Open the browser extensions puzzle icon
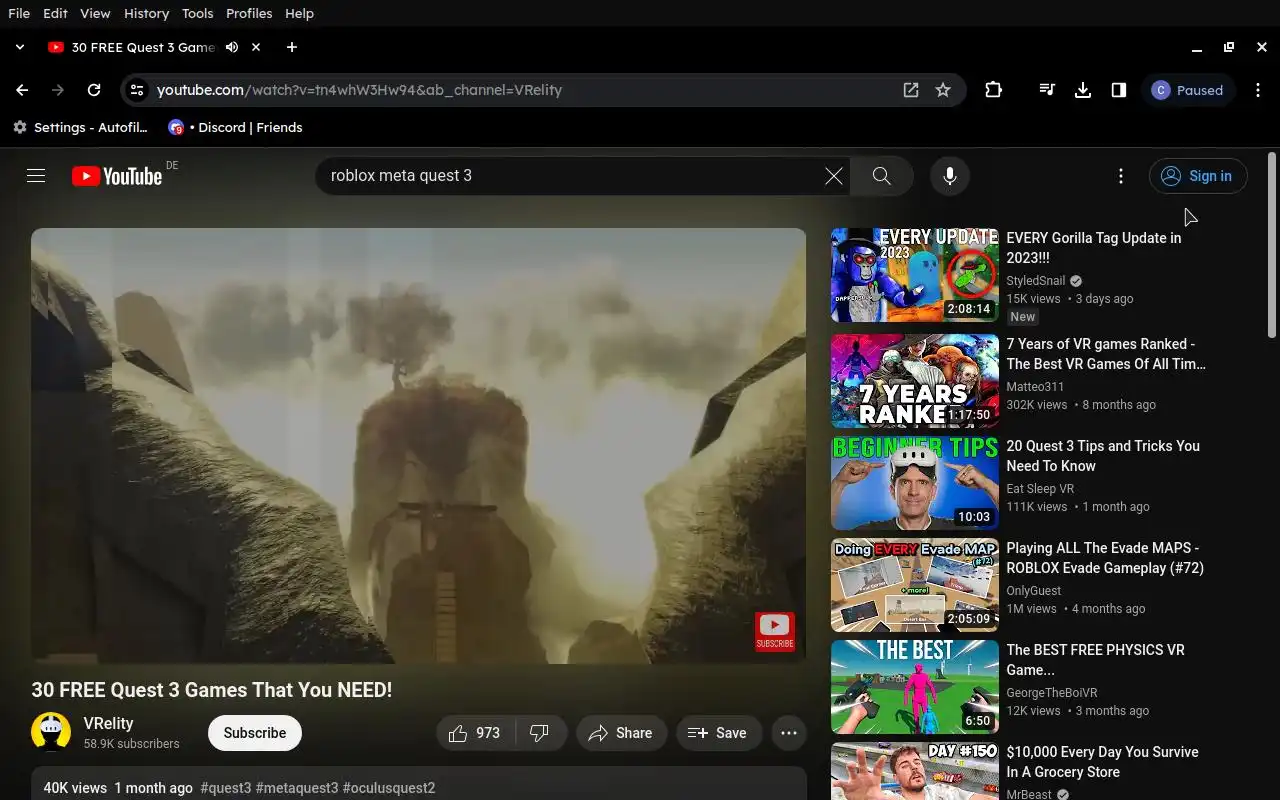The height and width of the screenshot is (800, 1280). click(x=993, y=90)
